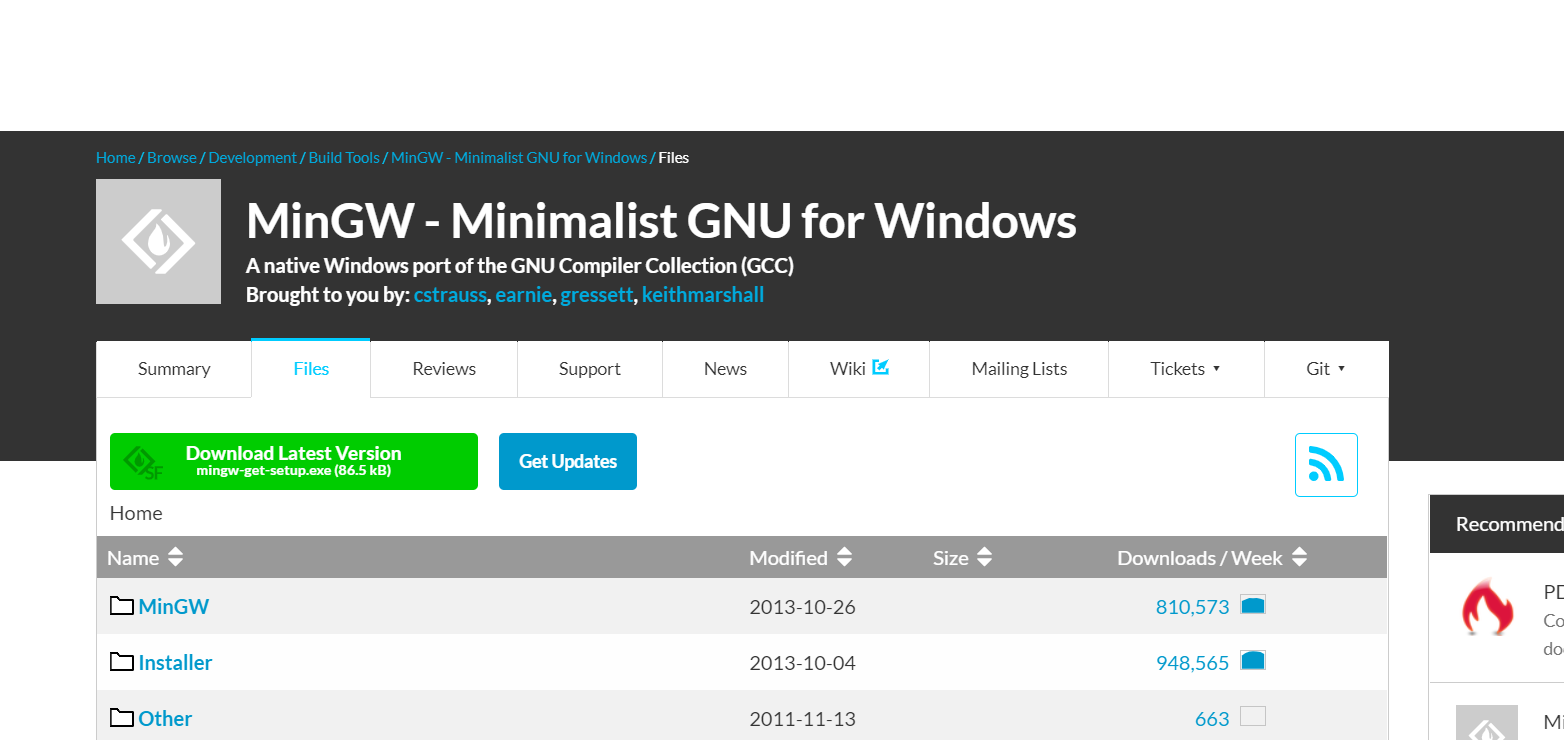
Task: Click the Home path label above file list
Action: [136, 513]
